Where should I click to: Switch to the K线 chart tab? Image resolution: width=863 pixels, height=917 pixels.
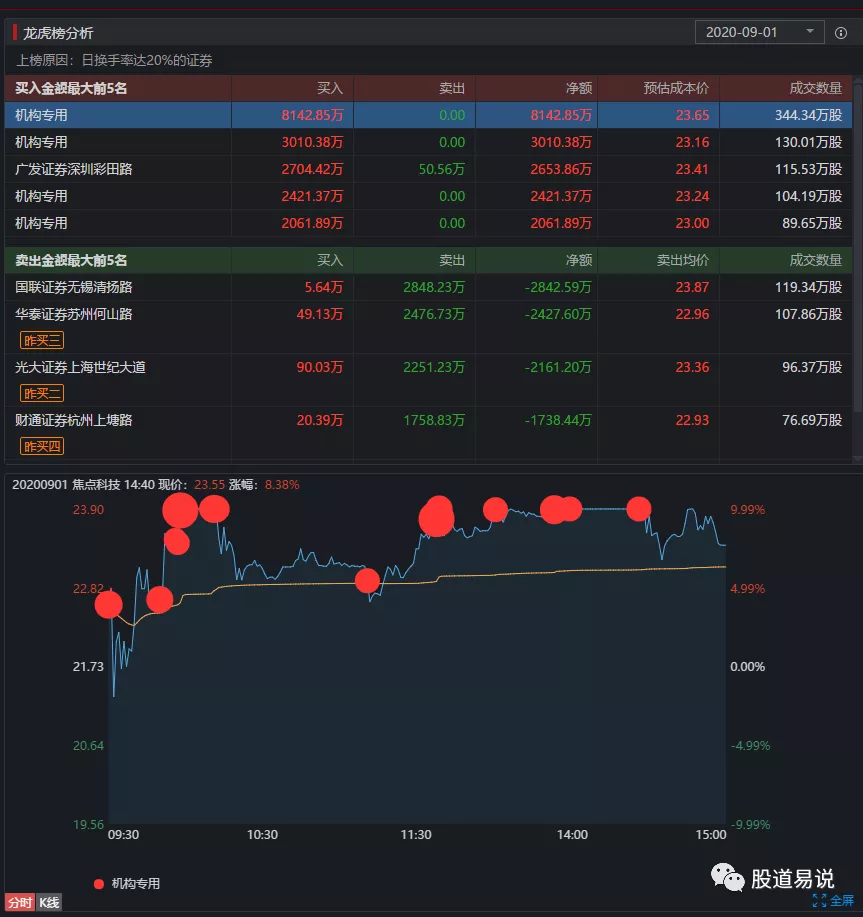tap(49, 903)
